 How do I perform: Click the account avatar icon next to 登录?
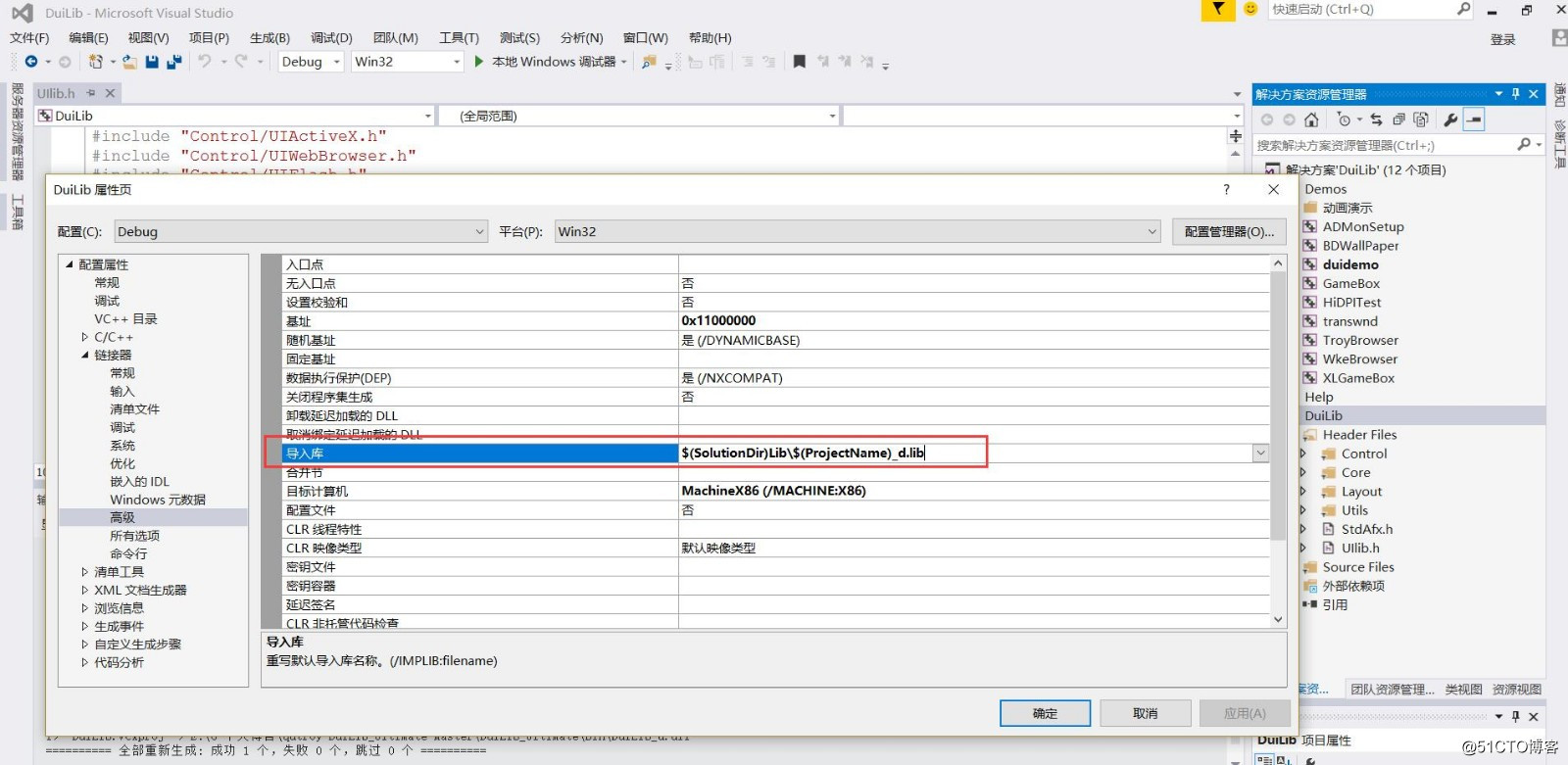[x=1559, y=38]
